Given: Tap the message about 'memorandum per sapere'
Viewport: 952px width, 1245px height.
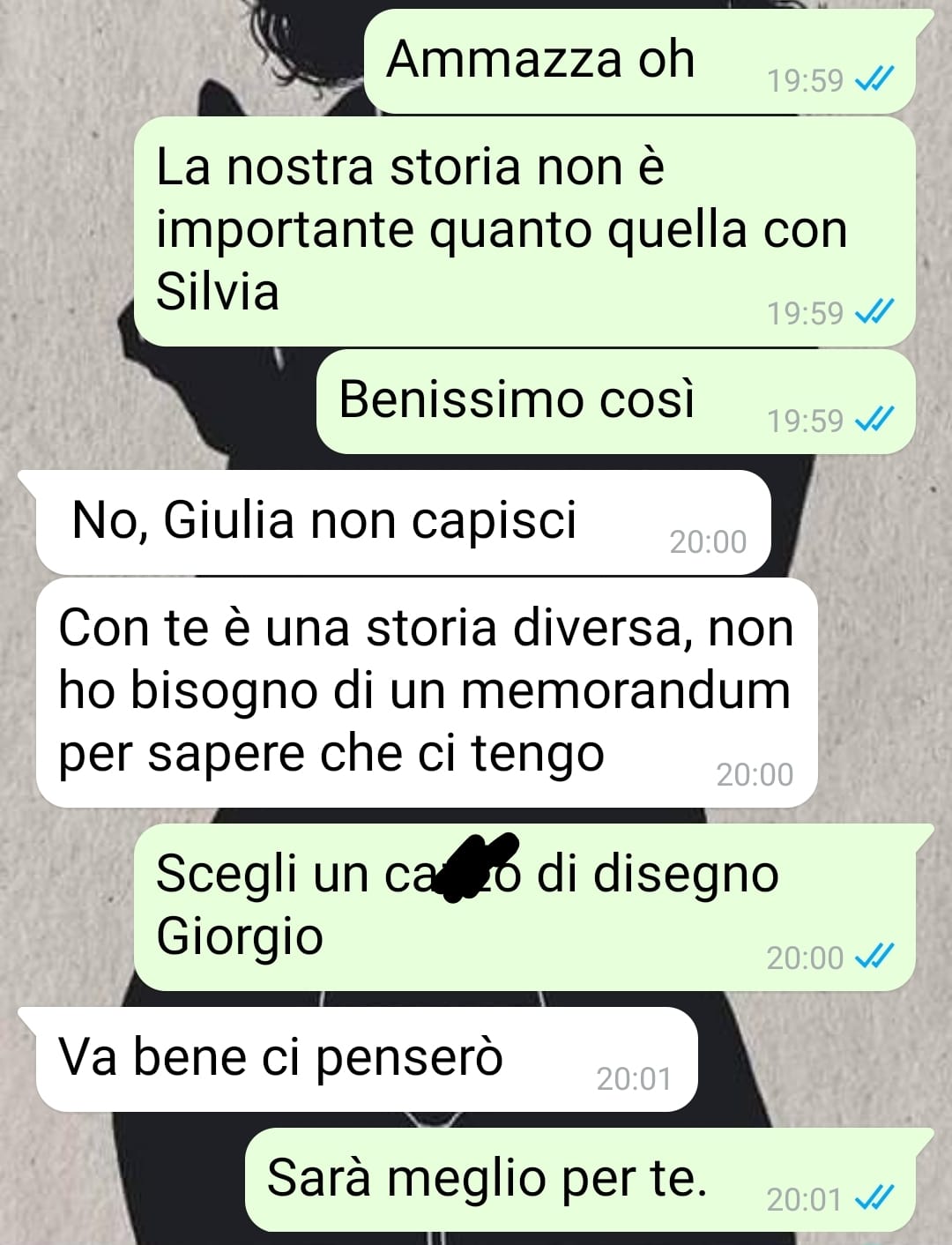Looking at the screenshot, I should [428, 693].
